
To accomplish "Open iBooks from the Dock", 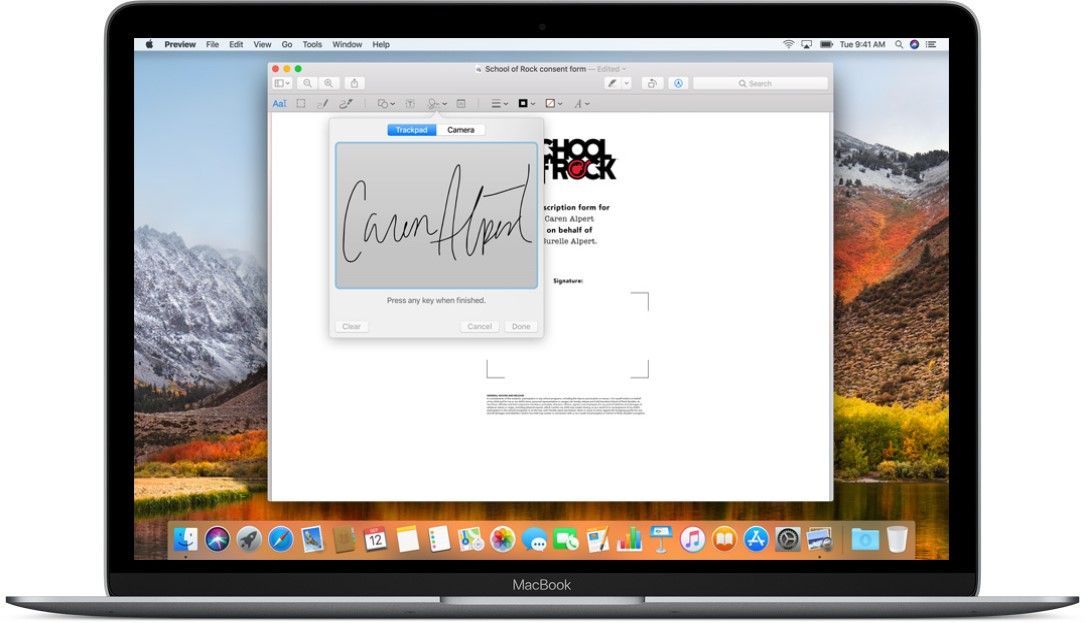I will coord(724,538).
